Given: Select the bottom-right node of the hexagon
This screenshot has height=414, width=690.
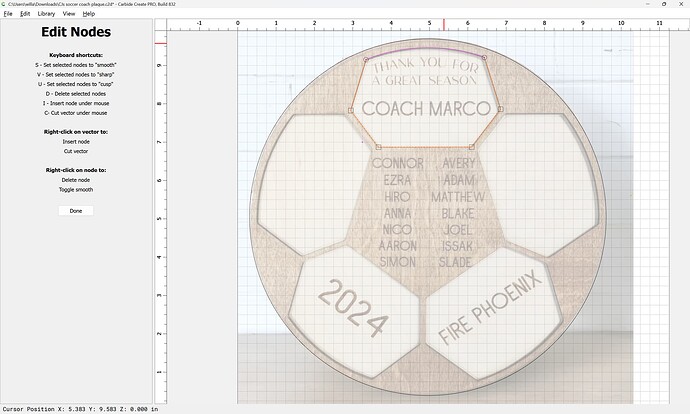Looking at the screenshot, I should [x=472, y=147].
